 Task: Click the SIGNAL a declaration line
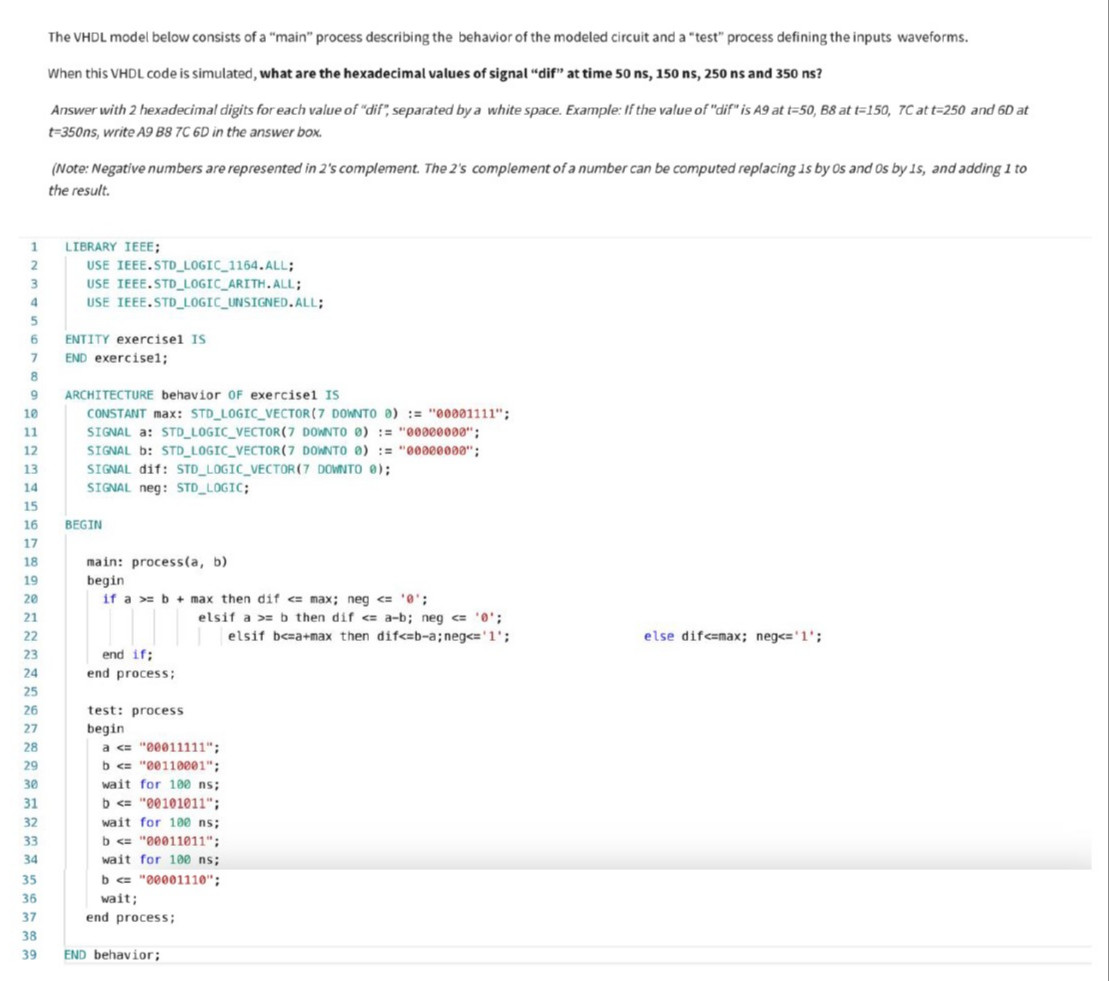(283, 431)
